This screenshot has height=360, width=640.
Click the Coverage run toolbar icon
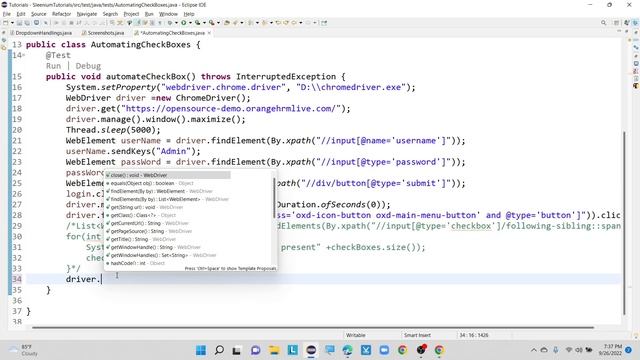(198, 23)
